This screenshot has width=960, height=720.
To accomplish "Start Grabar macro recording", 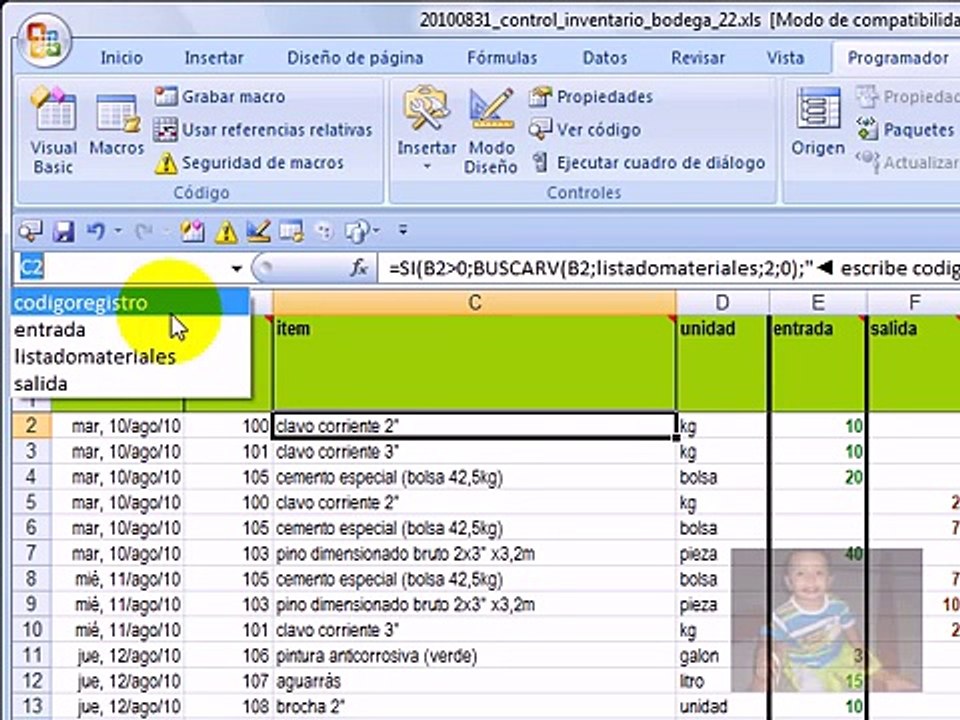I will click(219, 97).
